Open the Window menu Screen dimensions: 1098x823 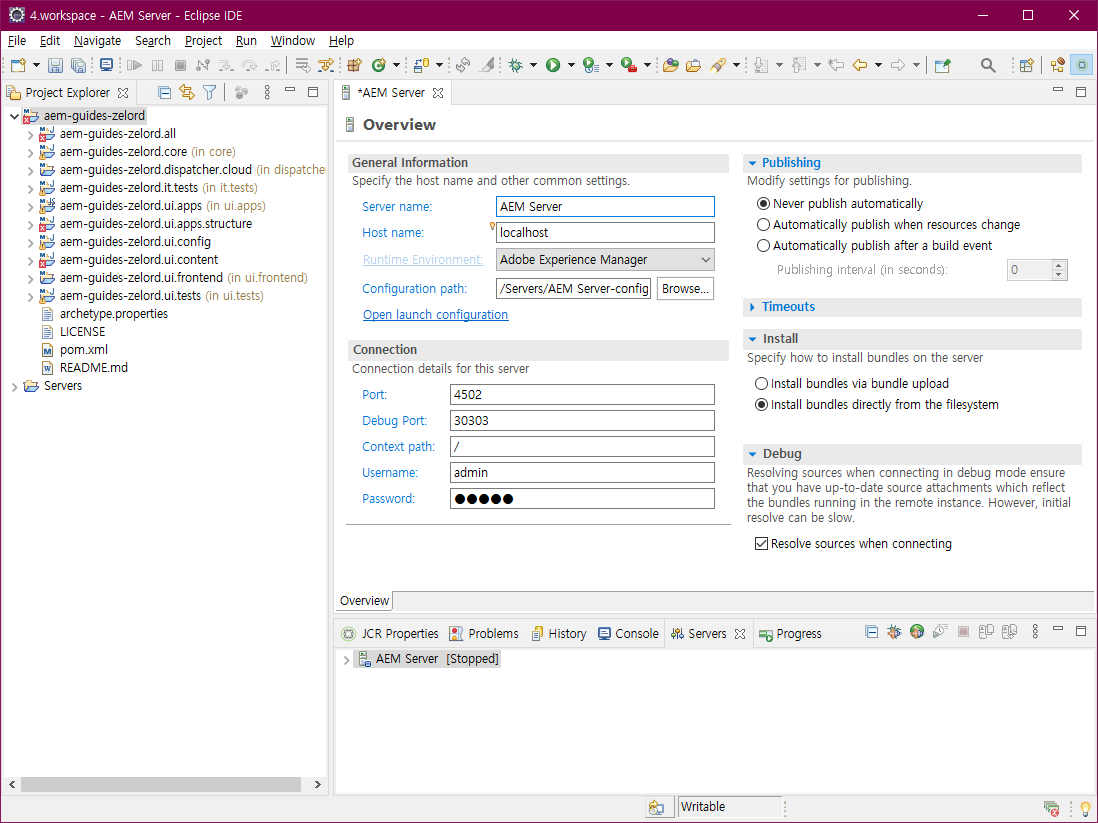(293, 41)
